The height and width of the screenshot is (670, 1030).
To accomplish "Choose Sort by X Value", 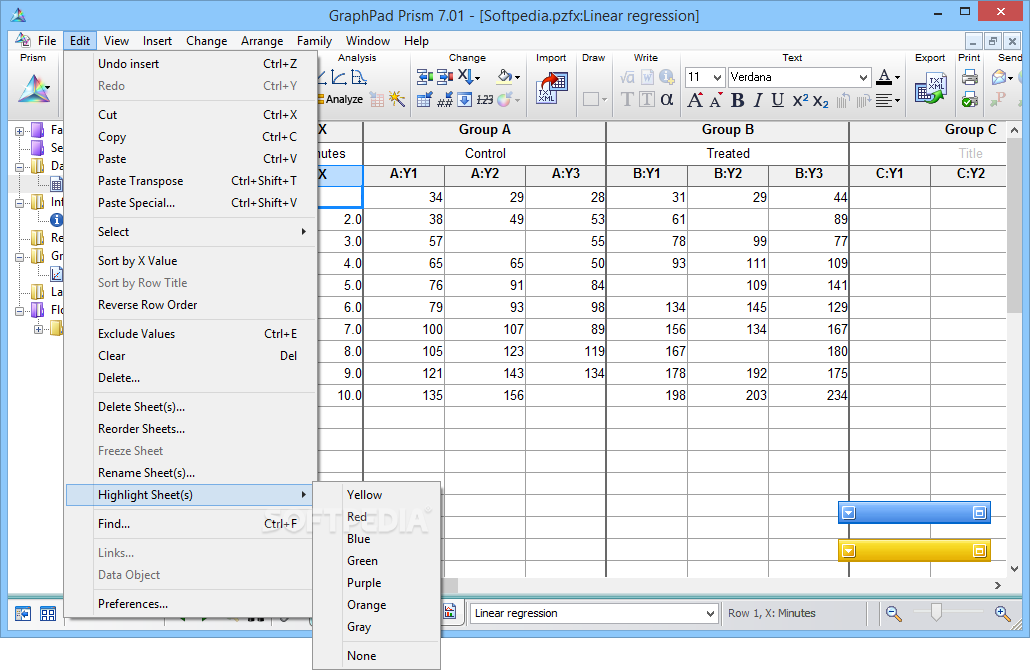I will pyautogui.click(x=191, y=261).
